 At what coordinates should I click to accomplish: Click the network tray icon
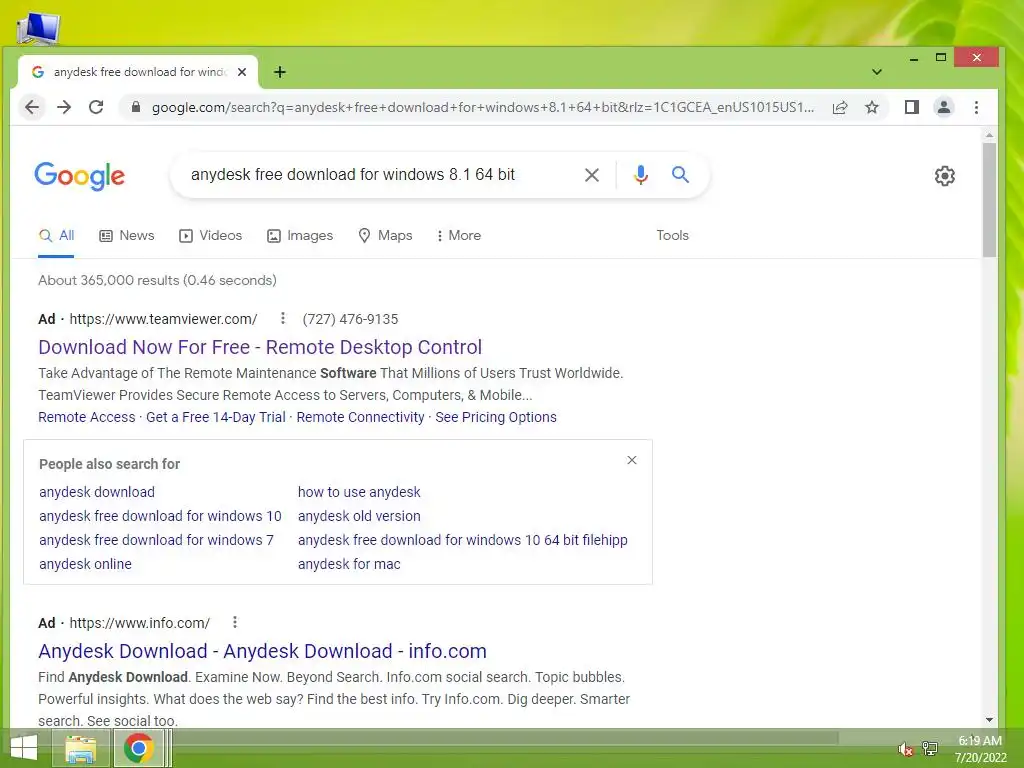pos(930,748)
